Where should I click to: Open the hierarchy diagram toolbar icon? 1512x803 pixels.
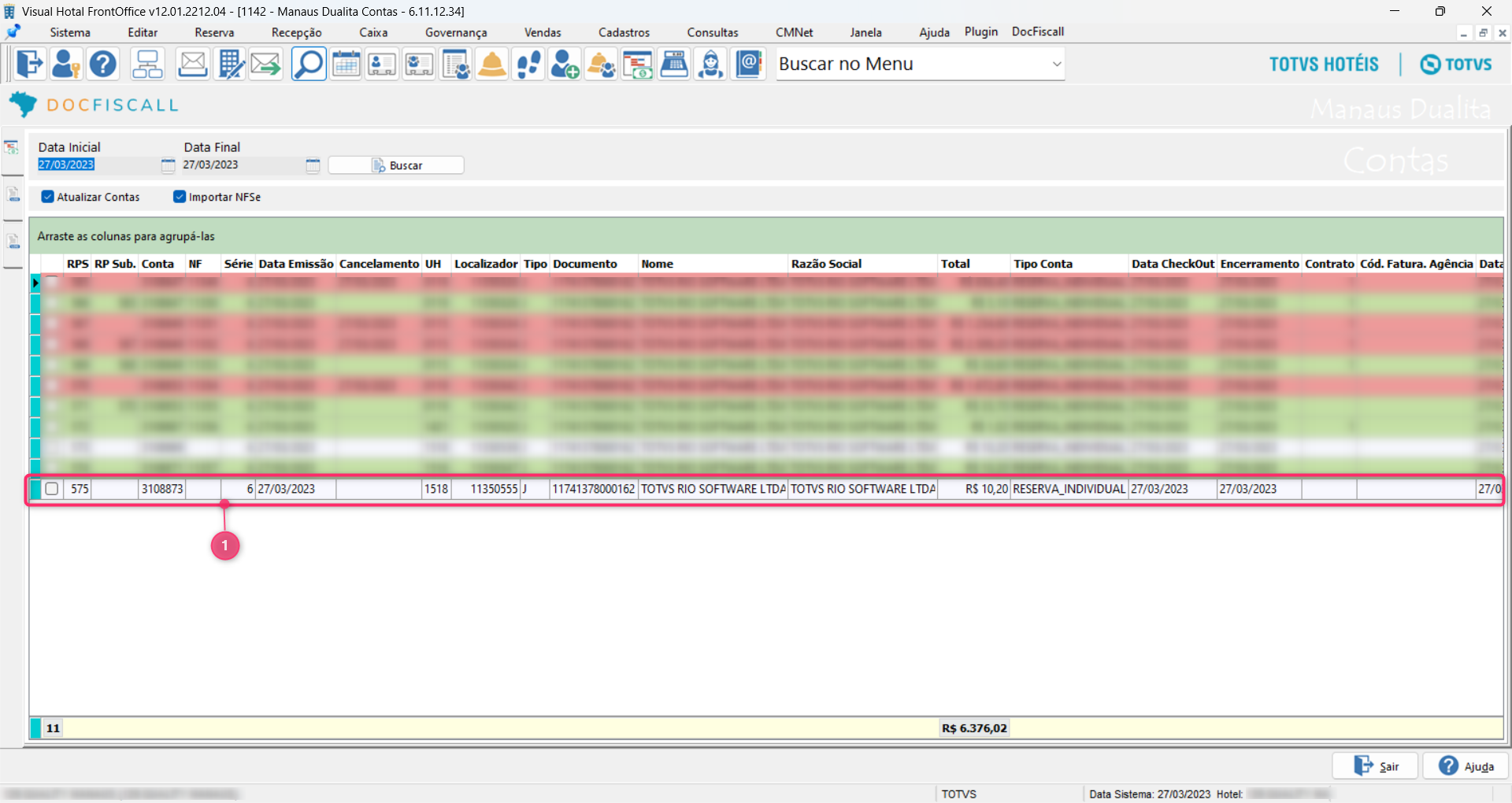coord(147,64)
